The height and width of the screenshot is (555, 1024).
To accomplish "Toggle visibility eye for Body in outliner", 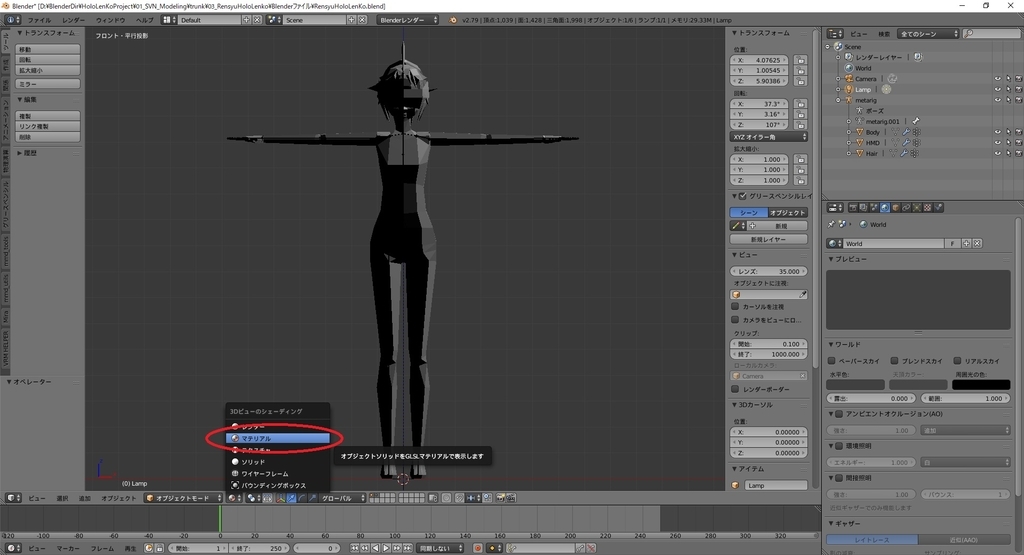I will pos(997,132).
